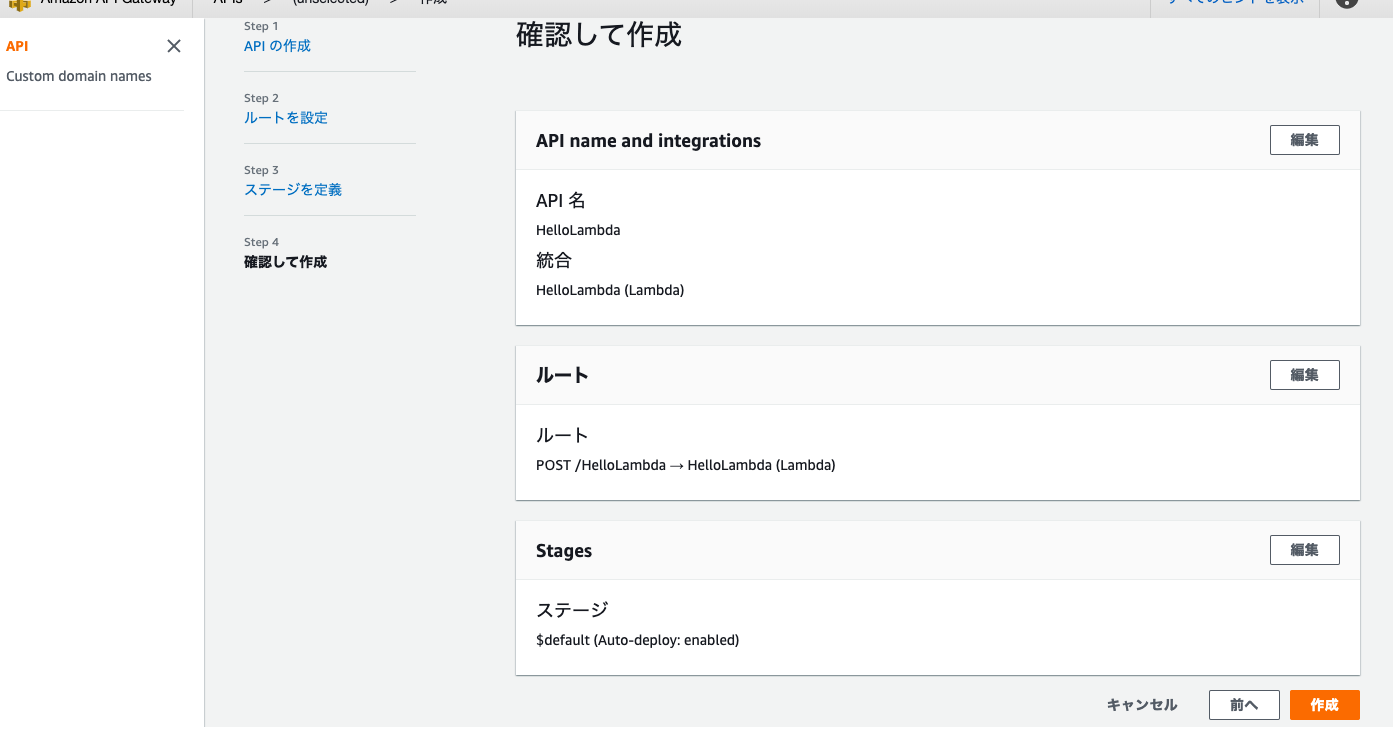Go to Step 3 ステージを定義
Viewport: 1393px width, 730px height.
click(292, 189)
